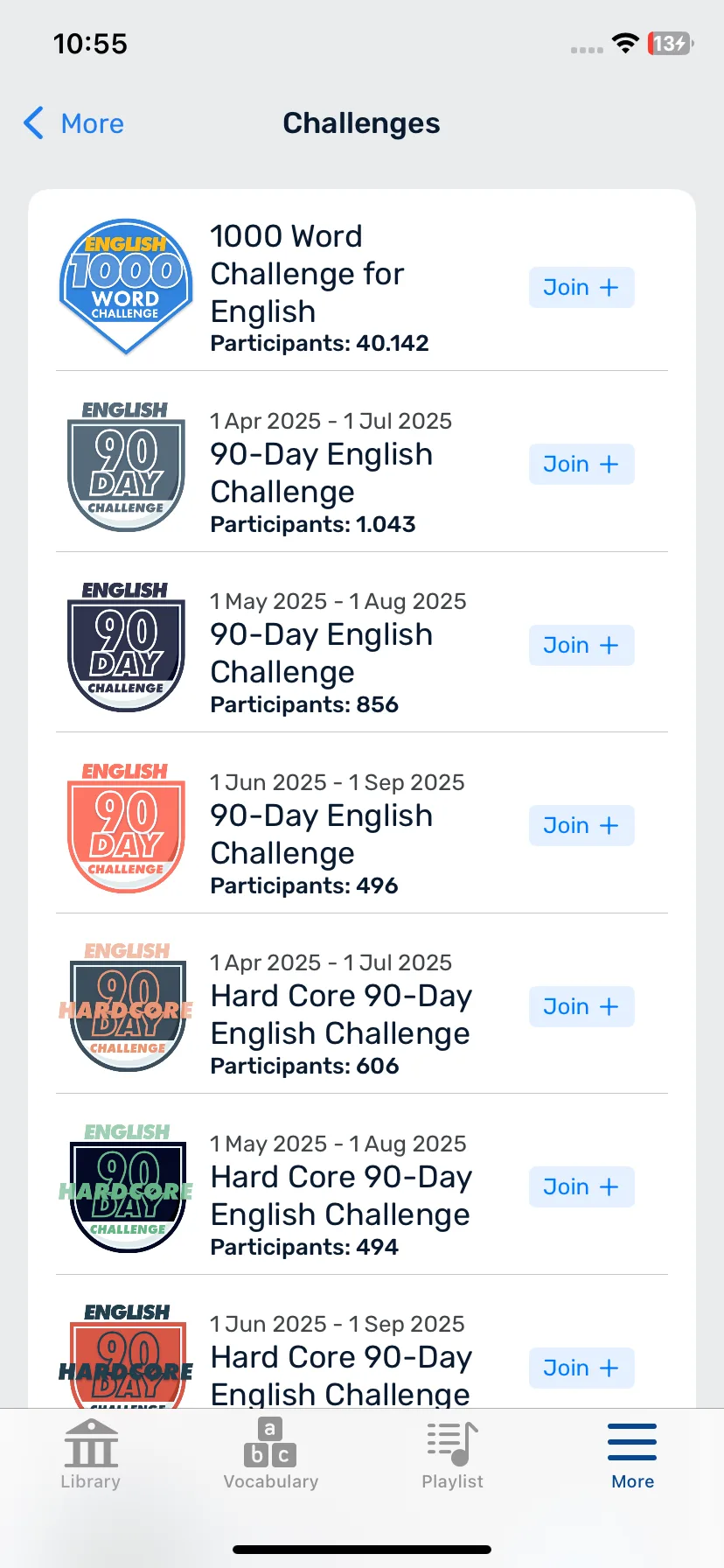Screen dimensions: 724x1568
Task: Select the More tab in bottom bar
Action: click(x=632, y=1456)
